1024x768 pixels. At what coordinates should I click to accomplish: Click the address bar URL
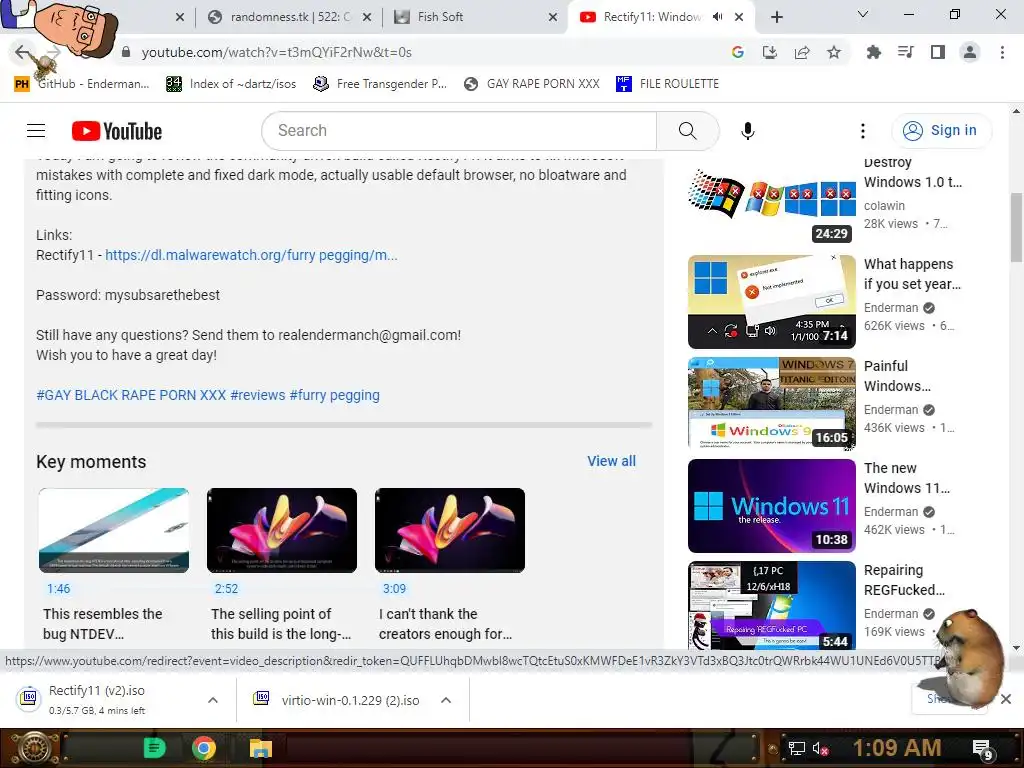(277, 52)
